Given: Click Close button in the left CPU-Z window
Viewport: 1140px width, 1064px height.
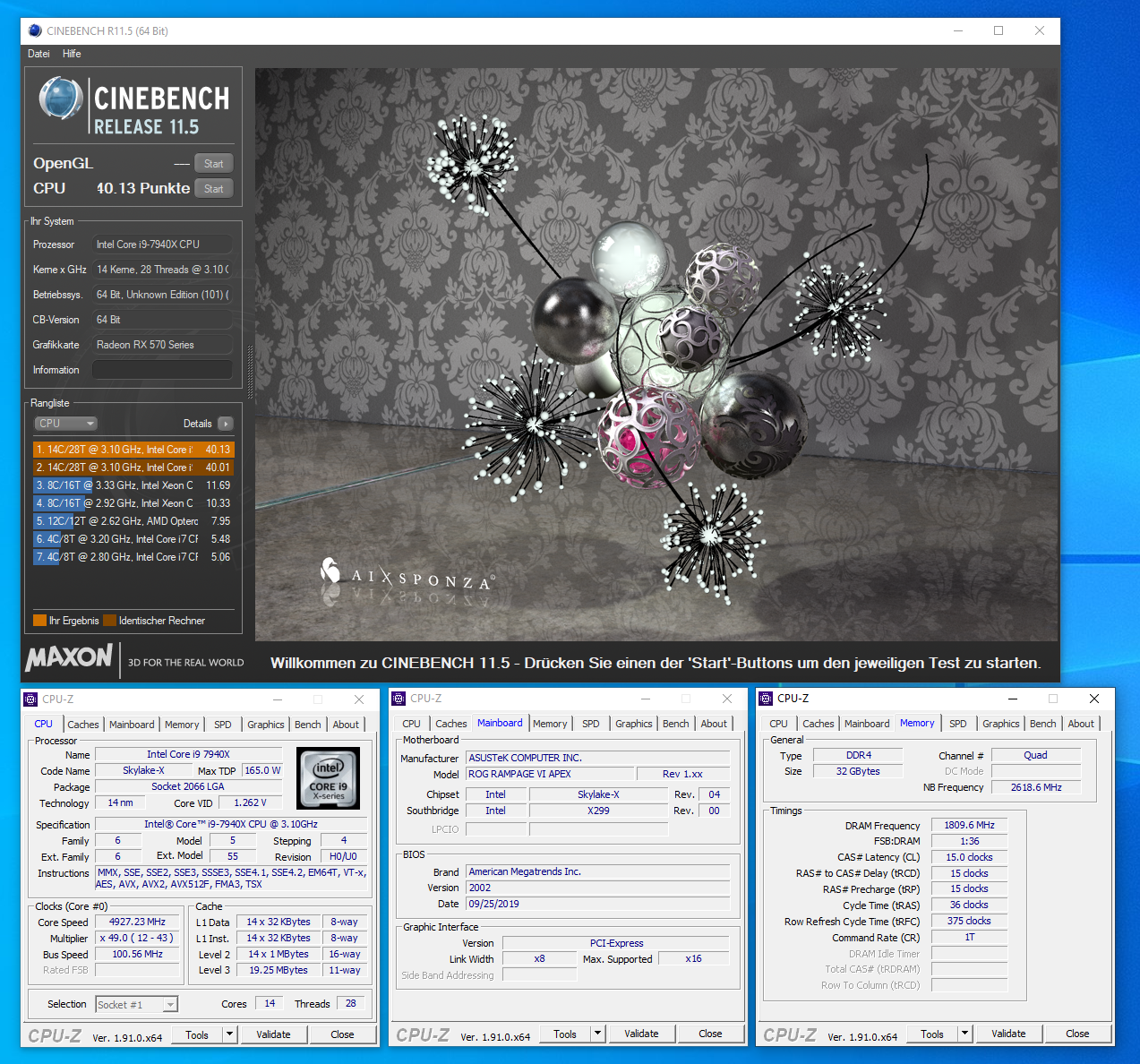Looking at the screenshot, I should click(x=342, y=1034).
